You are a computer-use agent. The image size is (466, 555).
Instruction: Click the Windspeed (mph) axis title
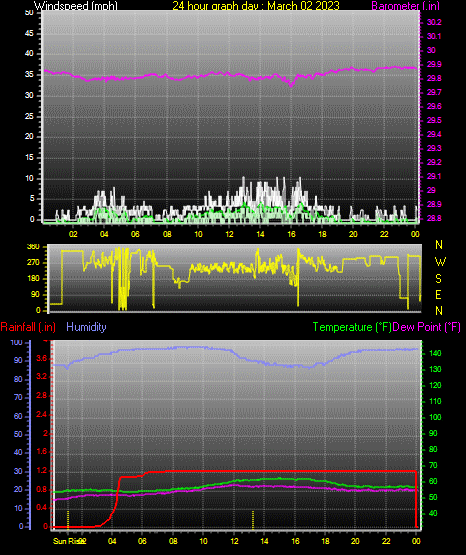point(76,6)
